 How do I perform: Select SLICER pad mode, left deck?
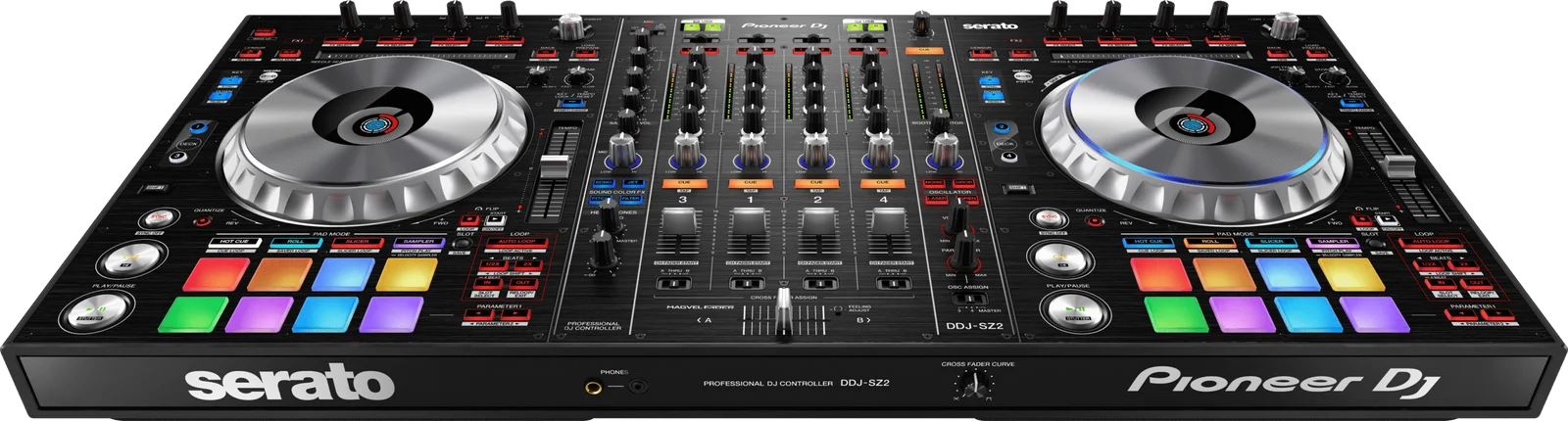point(358,242)
